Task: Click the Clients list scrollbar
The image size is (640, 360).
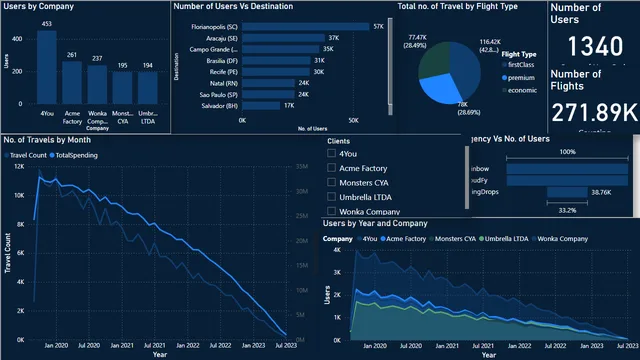Action: [x=467, y=177]
